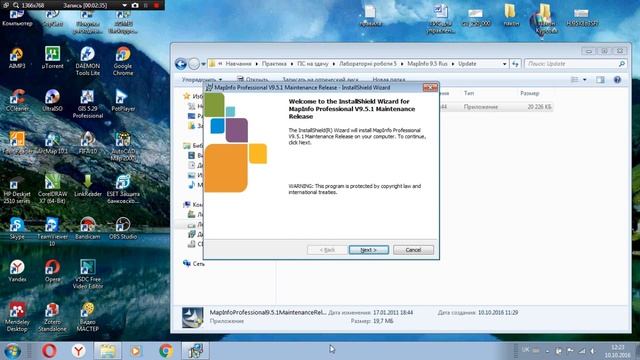Open the LinkReader desktop shortcut
Viewport: 640px width, 360px height.
pos(88,186)
